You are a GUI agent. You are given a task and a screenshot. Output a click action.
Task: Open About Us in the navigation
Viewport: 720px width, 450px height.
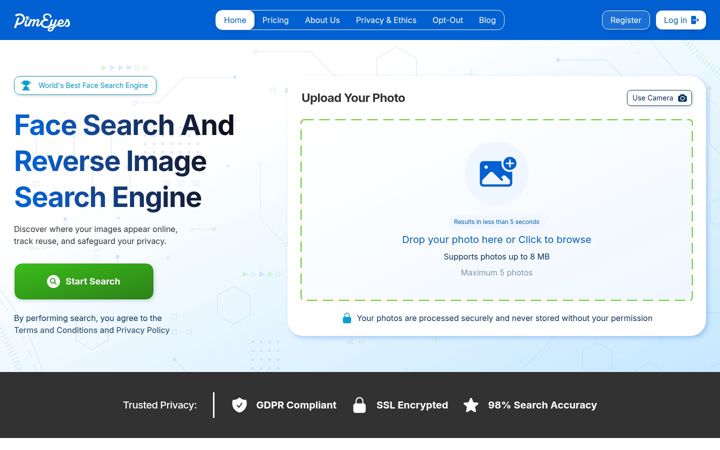pyautogui.click(x=322, y=20)
